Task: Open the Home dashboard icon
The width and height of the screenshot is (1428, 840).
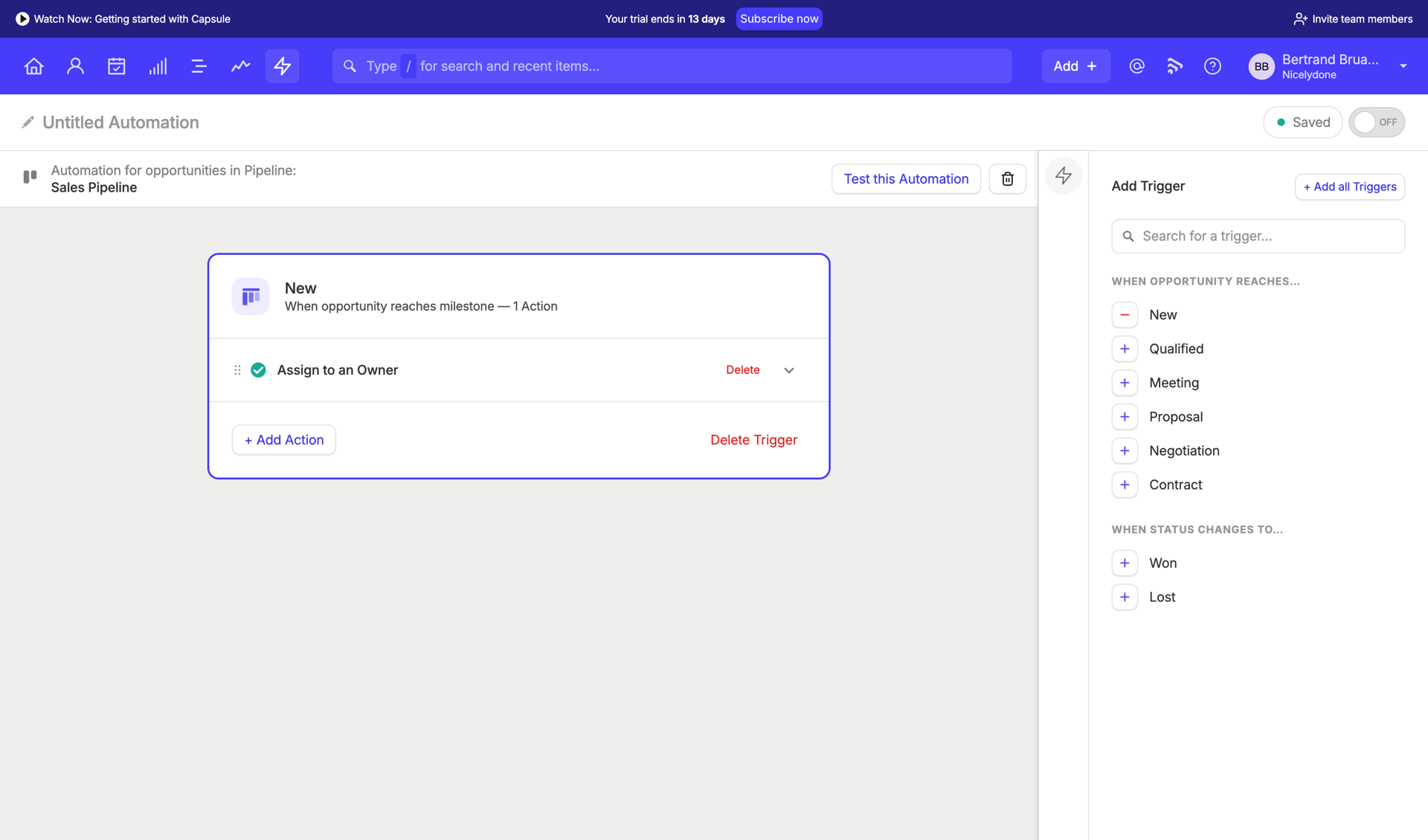Action: pyautogui.click(x=33, y=66)
